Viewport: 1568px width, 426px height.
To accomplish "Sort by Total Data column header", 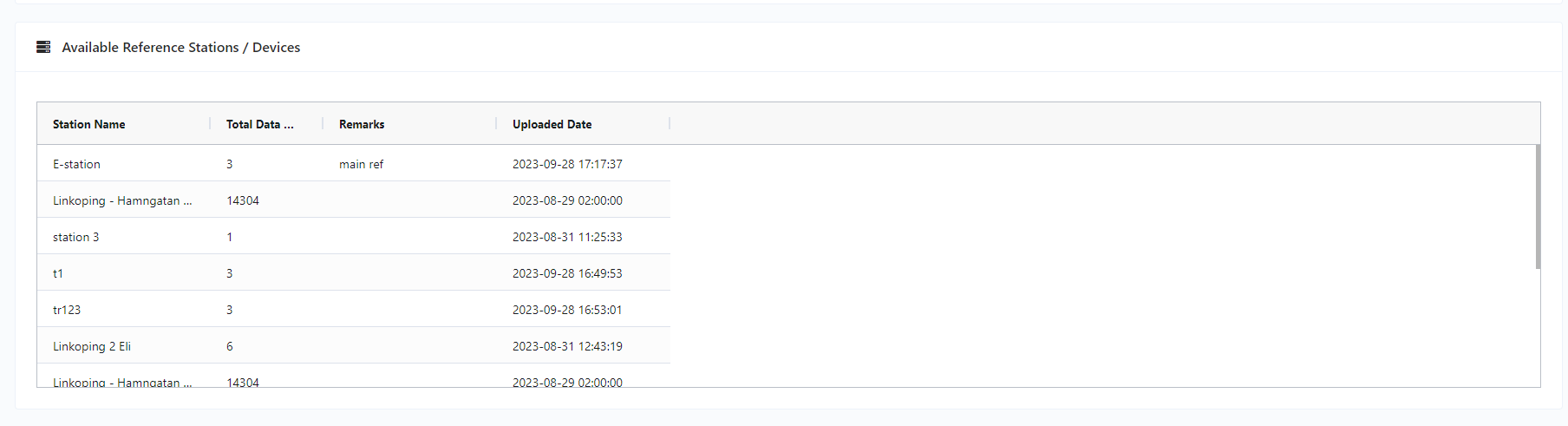I will pos(259,124).
